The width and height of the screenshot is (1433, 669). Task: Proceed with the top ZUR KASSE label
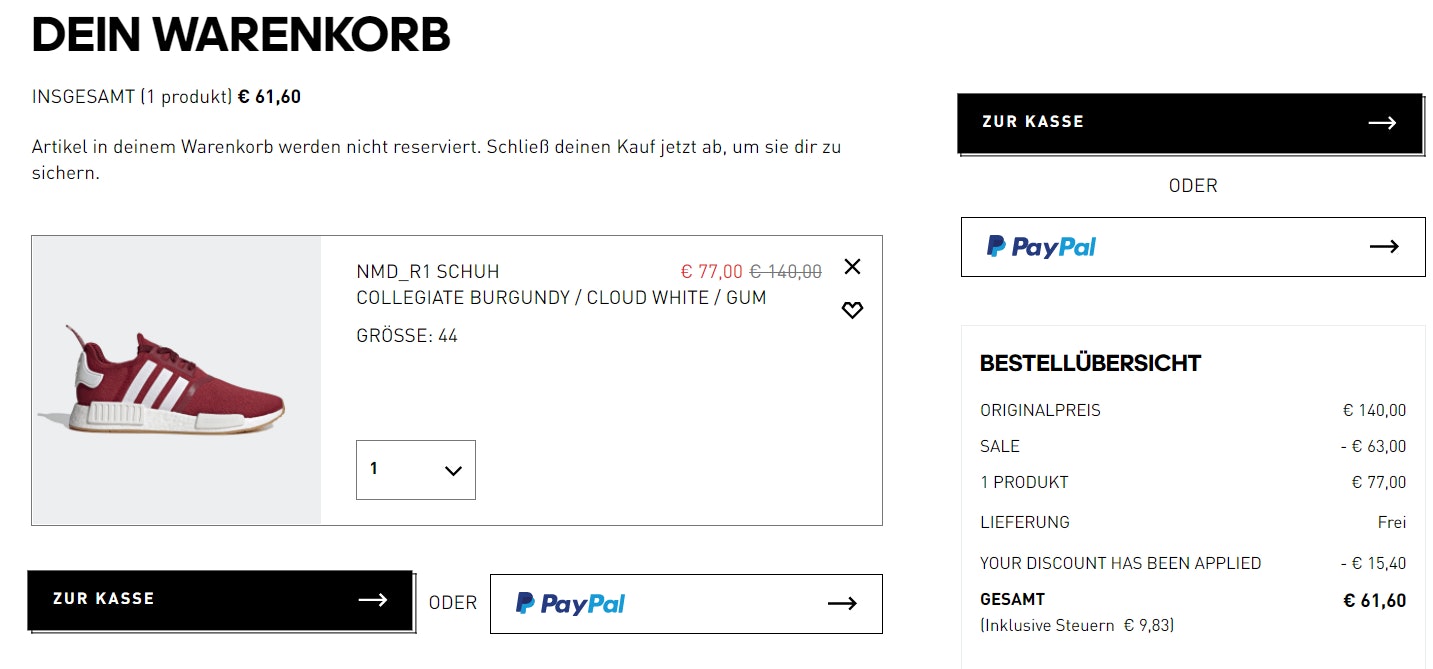pyautogui.click(x=1033, y=122)
